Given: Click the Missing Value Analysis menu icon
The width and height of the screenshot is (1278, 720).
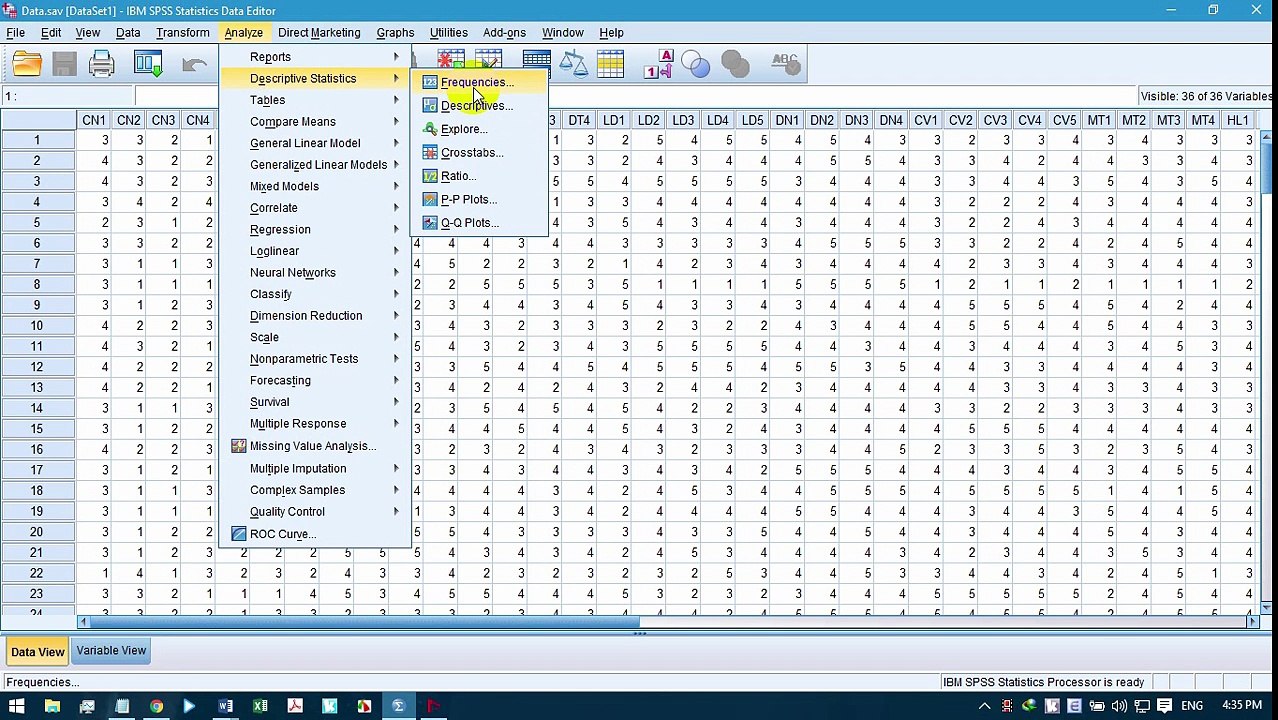Looking at the screenshot, I should 239,446.
